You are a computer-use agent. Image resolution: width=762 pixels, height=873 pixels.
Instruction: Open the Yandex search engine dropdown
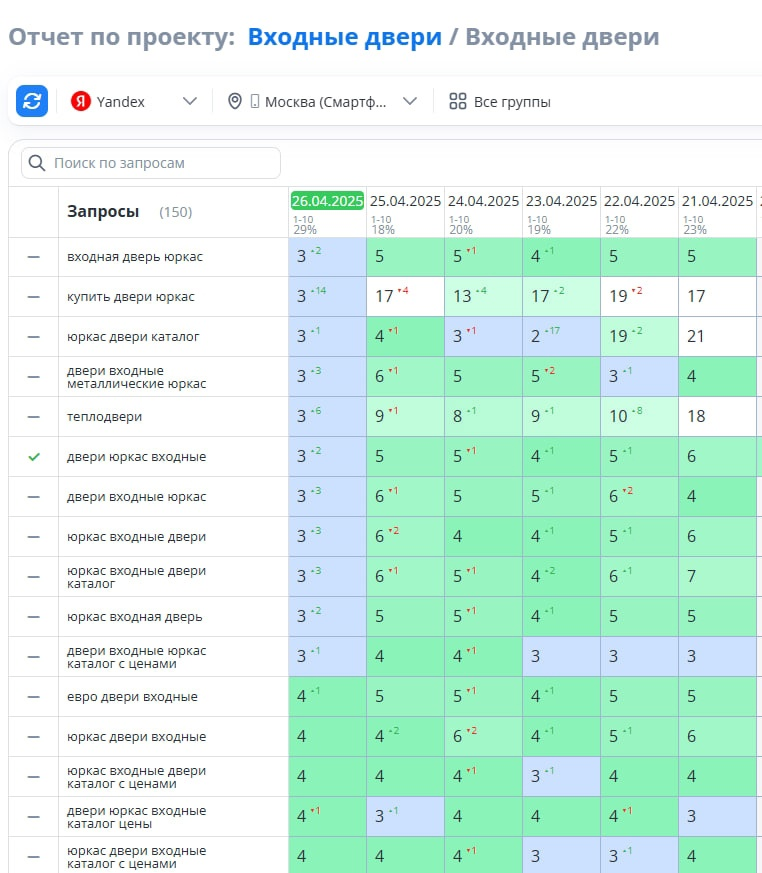coord(134,101)
